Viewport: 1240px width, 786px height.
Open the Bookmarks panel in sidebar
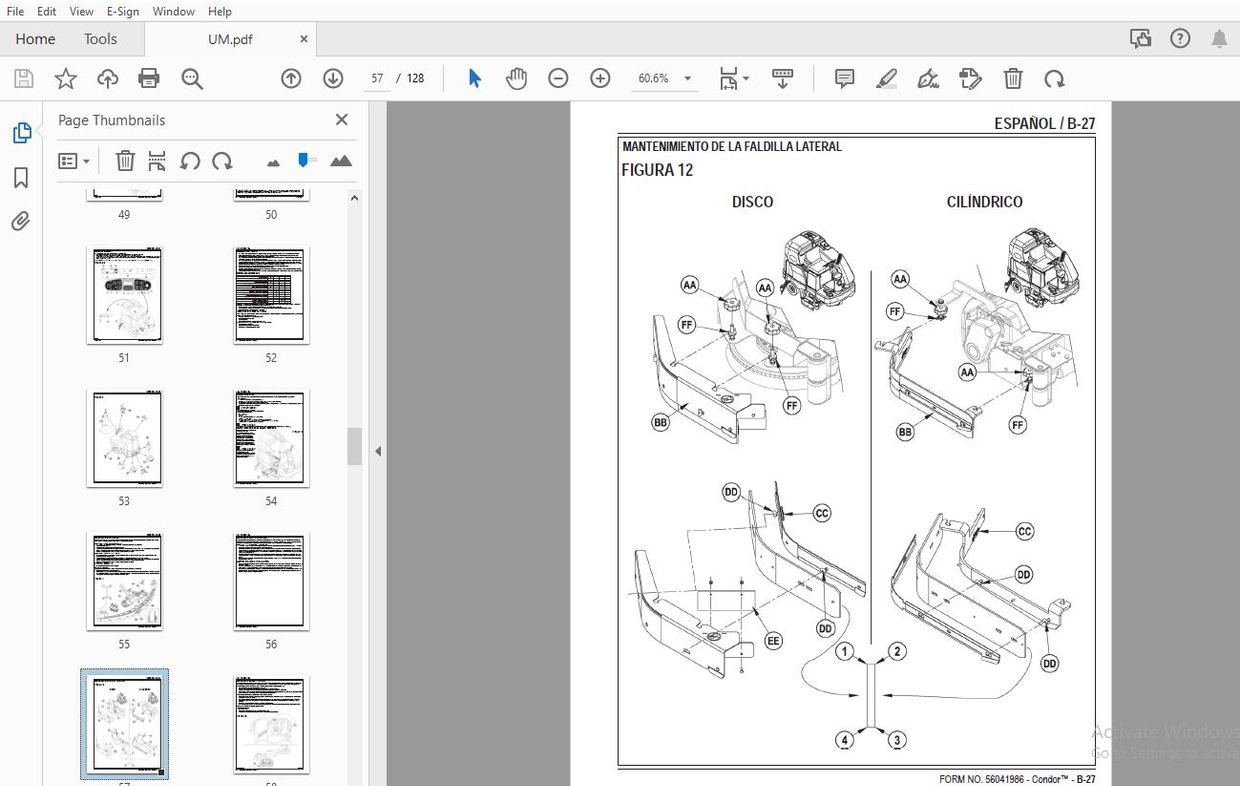click(x=22, y=177)
